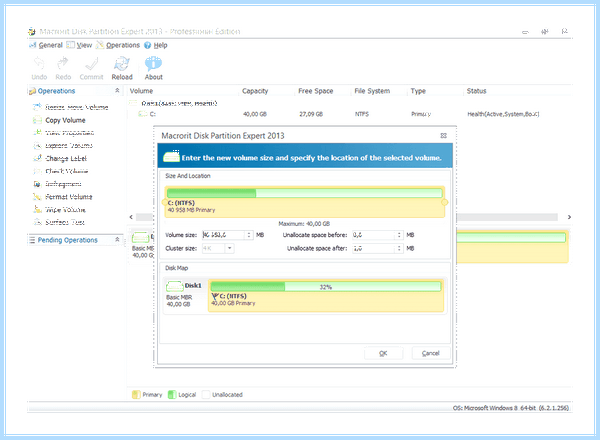Click the scroll right arrow in volume list

pyautogui.click(x=569, y=217)
